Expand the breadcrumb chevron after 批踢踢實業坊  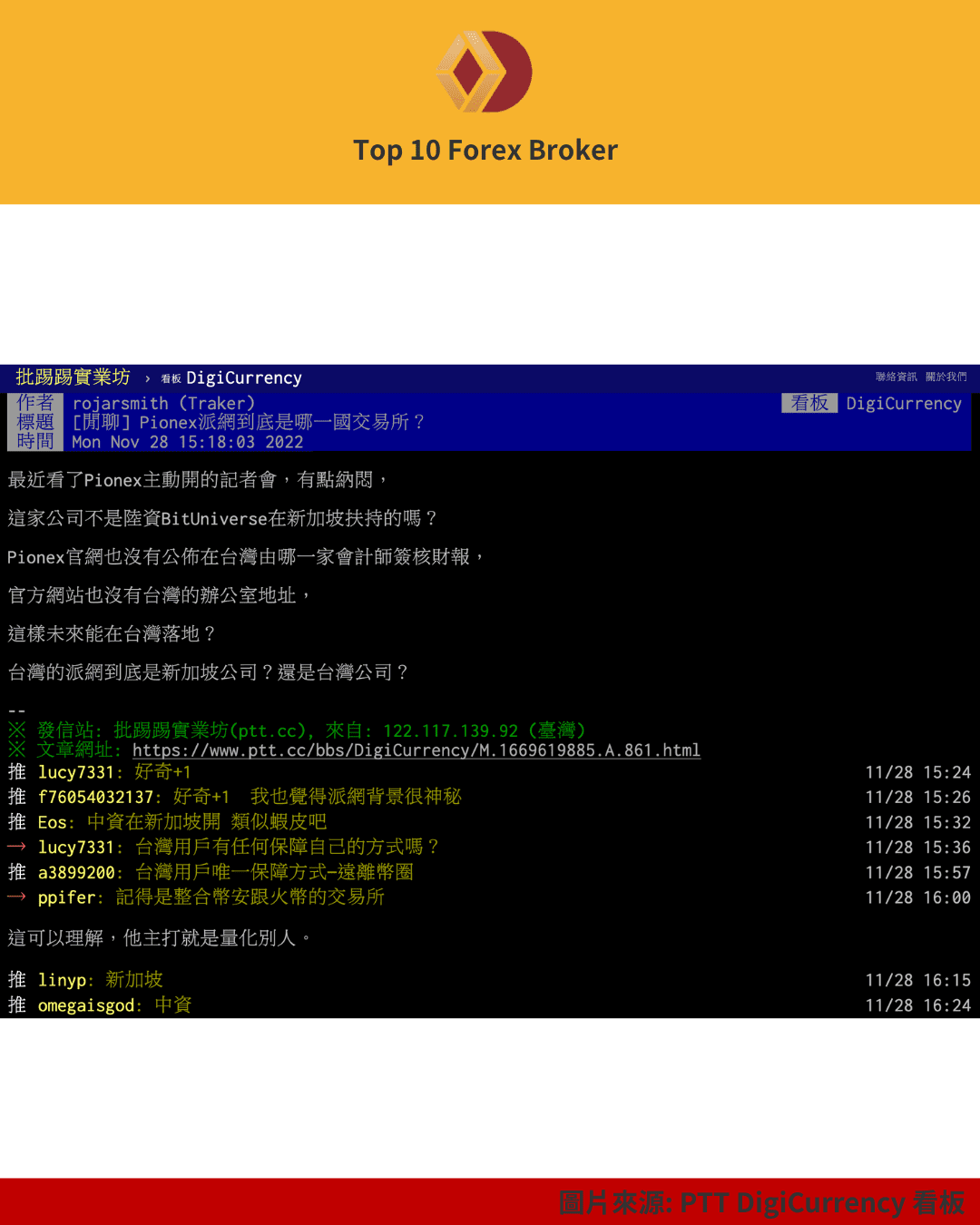tap(147, 377)
